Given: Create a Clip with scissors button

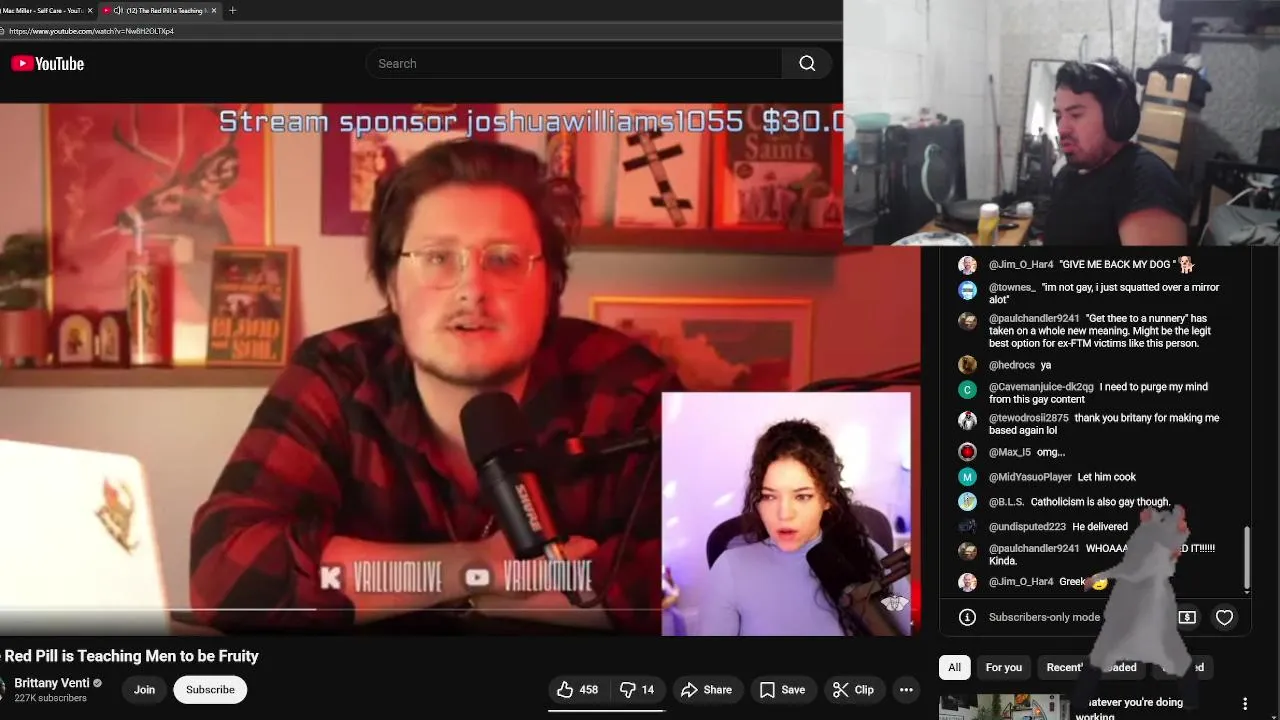Looking at the screenshot, I should [853, 690].
